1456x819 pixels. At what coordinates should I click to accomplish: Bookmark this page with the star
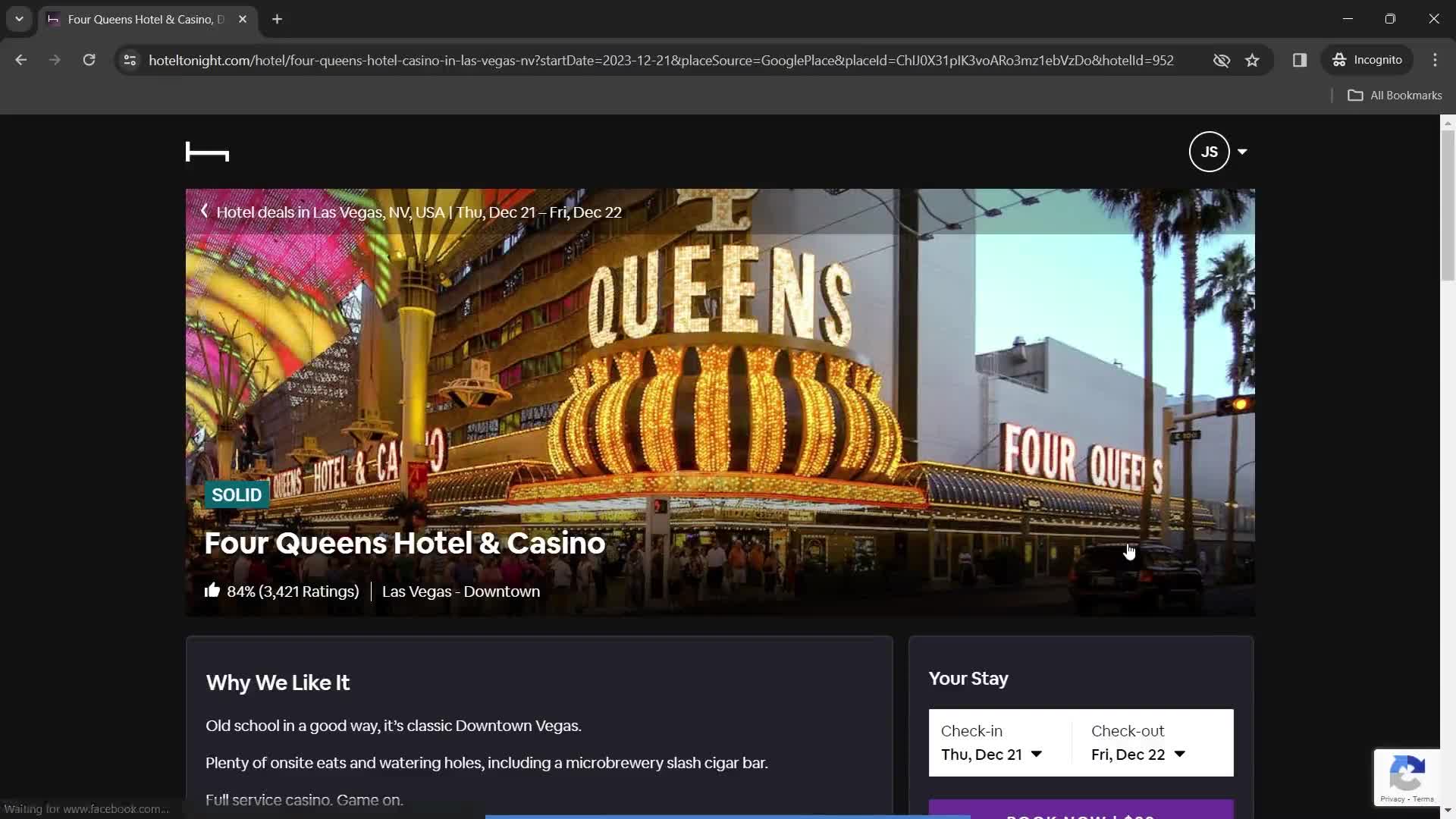click(1252, 60)
